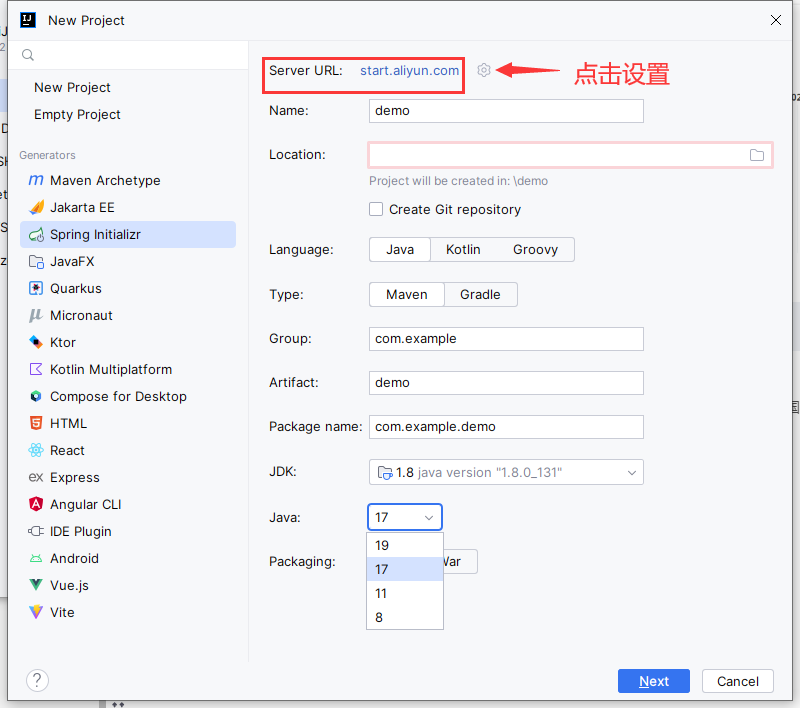Set the build type to Gradle

[x=480, y=295]
